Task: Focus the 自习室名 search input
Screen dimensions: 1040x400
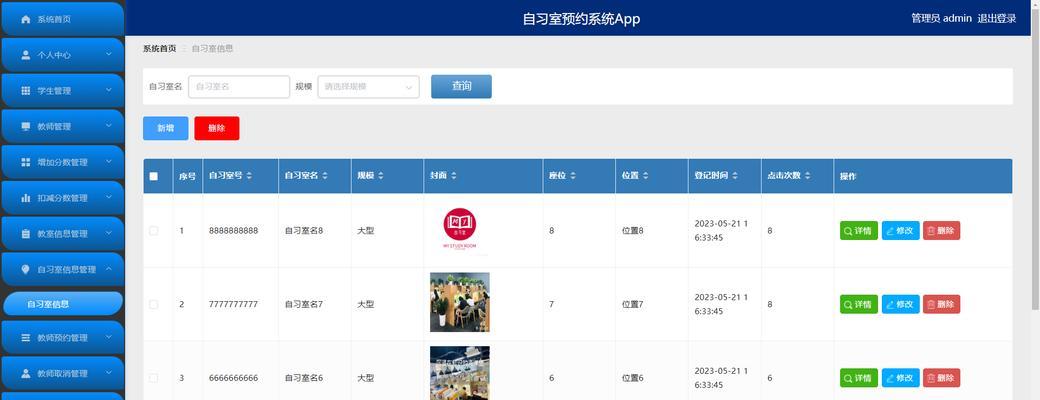Action: [239, 86]
